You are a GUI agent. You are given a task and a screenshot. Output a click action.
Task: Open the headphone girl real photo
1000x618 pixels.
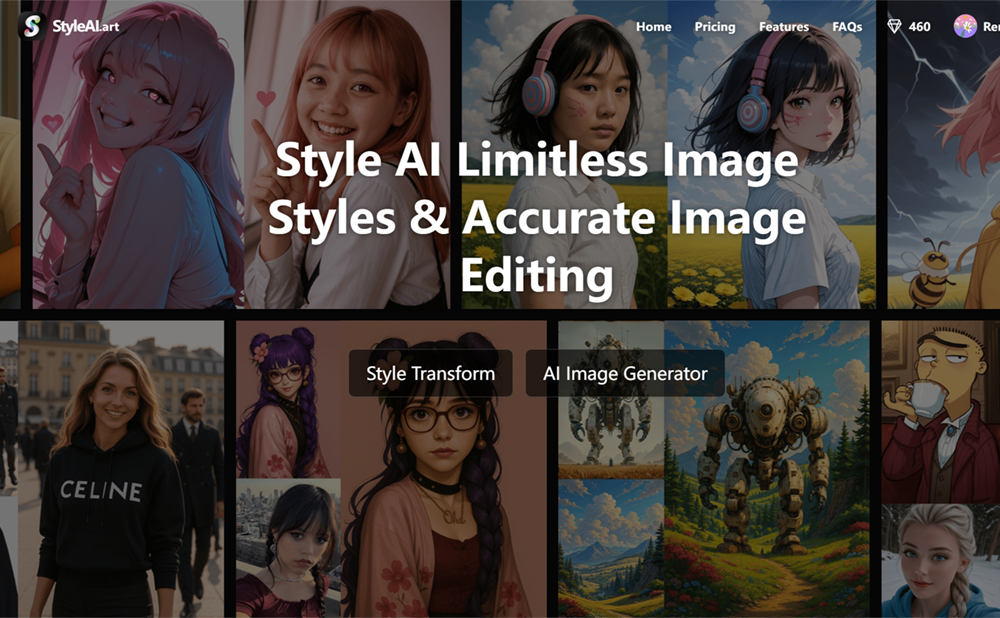(x=564, y=154)
